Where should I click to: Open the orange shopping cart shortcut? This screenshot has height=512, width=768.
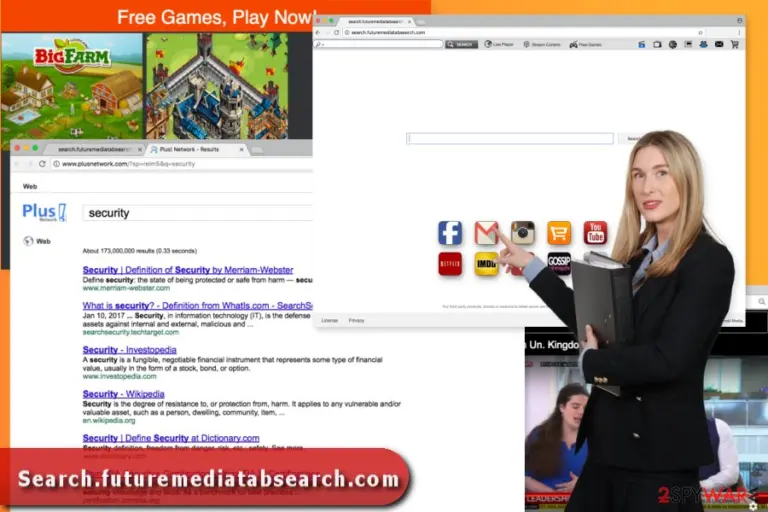pyautogui.click(x=559, y=233)
